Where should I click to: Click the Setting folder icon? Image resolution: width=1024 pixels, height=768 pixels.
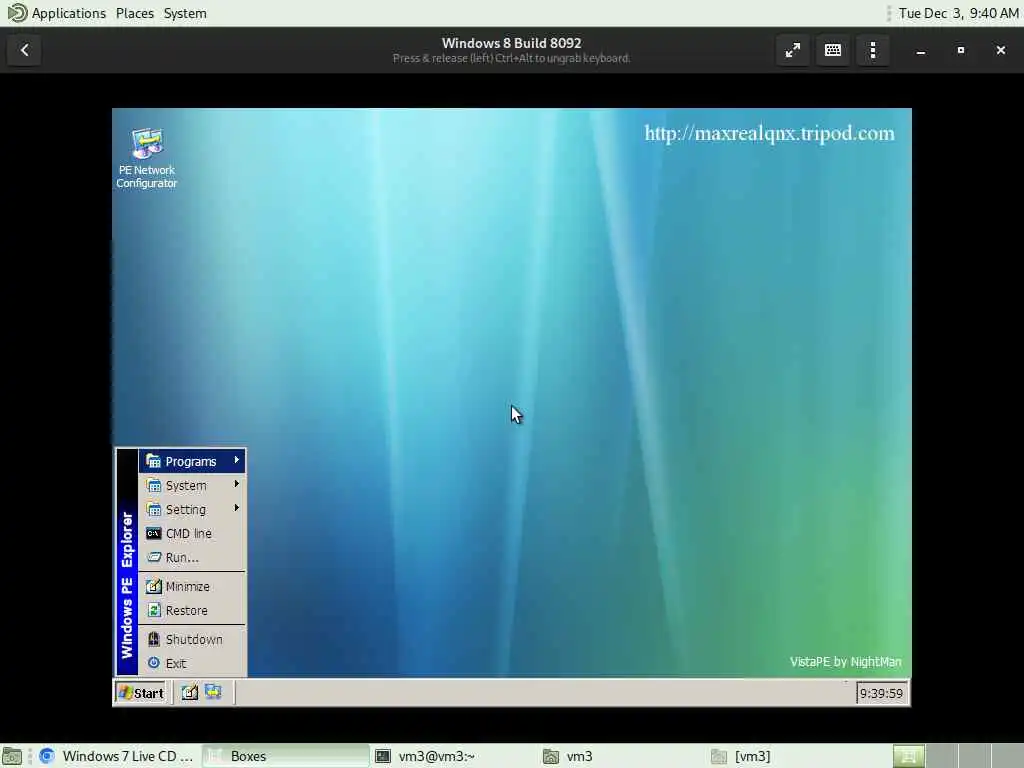coord(153,509)
